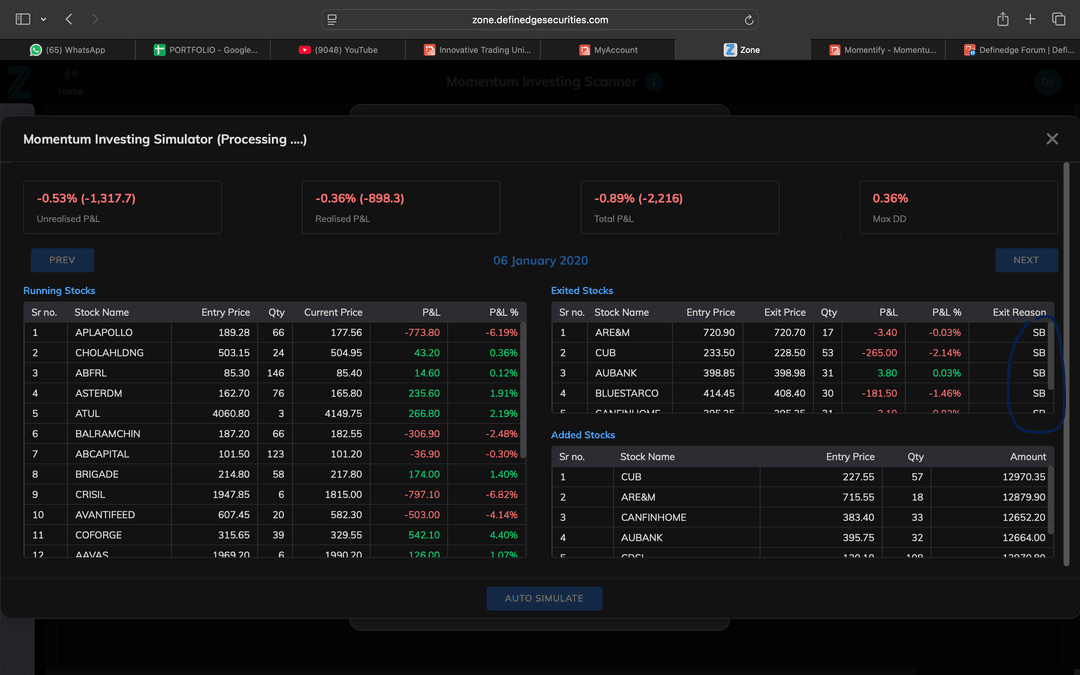Screen dimensions: 1080x675
Task: Click the Exited Stocks table scrollbar
Action: [x=1050, y=355]
